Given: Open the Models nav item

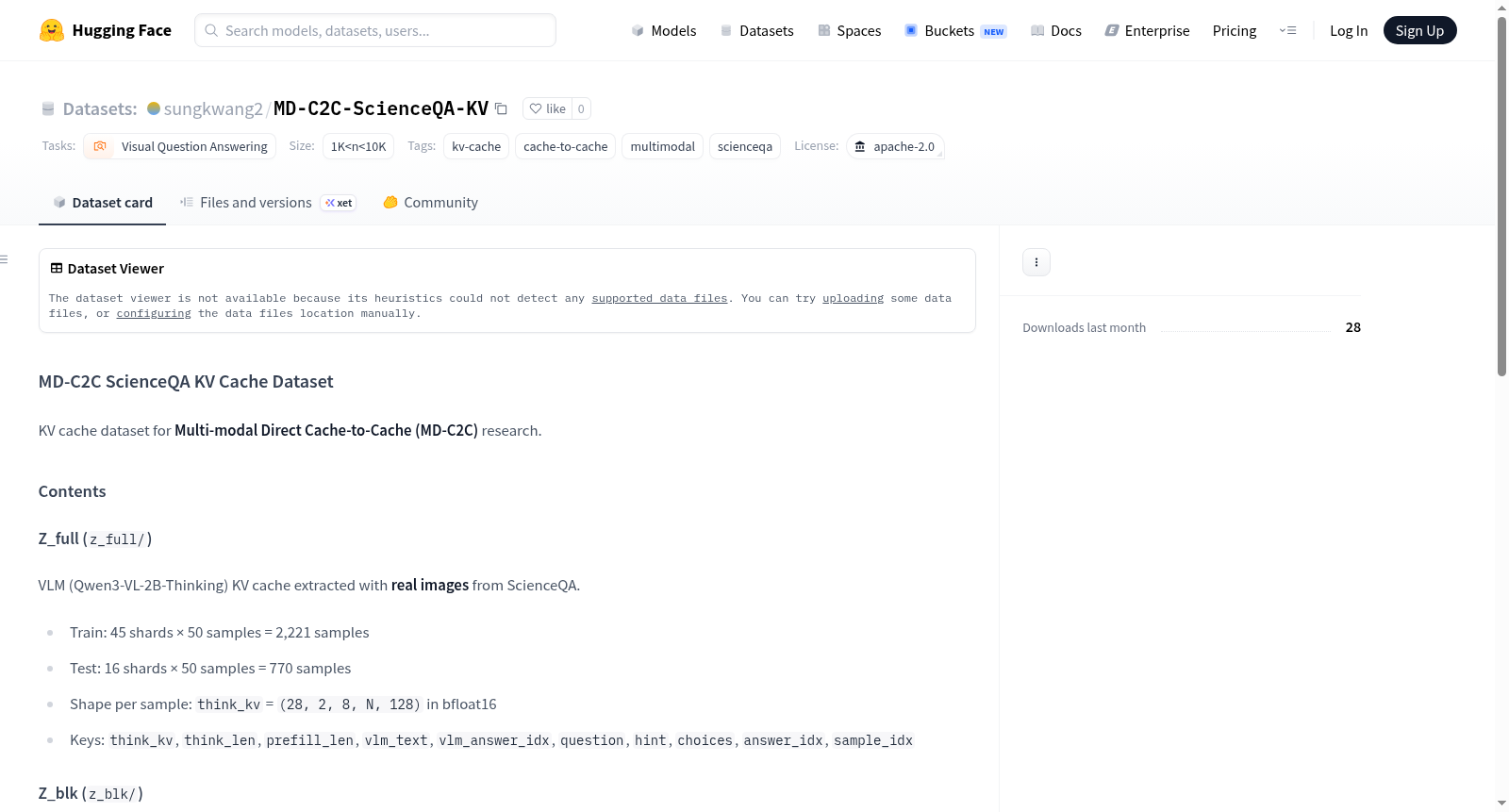Looking at the screenshot, I should (x=664, y=30).
